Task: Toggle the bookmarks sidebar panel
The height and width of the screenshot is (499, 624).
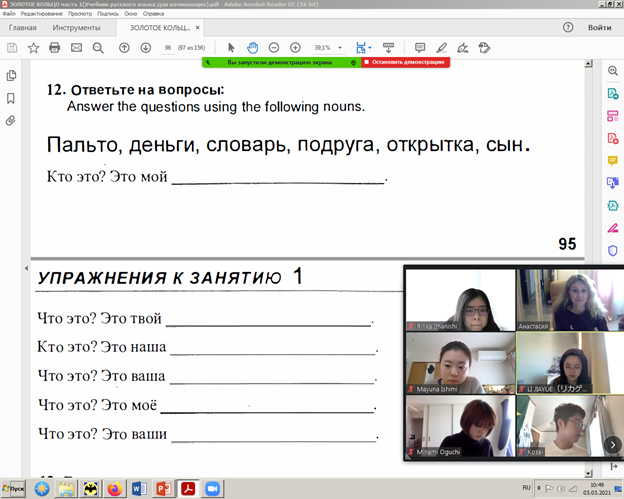Action: [x=11, y=98]
